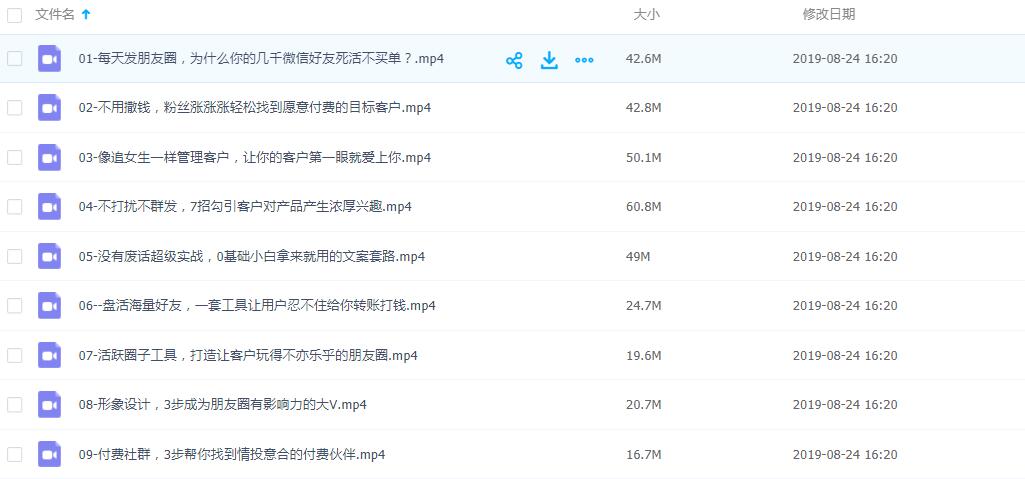Click the video icon of file 09

(x=49, y=454)
